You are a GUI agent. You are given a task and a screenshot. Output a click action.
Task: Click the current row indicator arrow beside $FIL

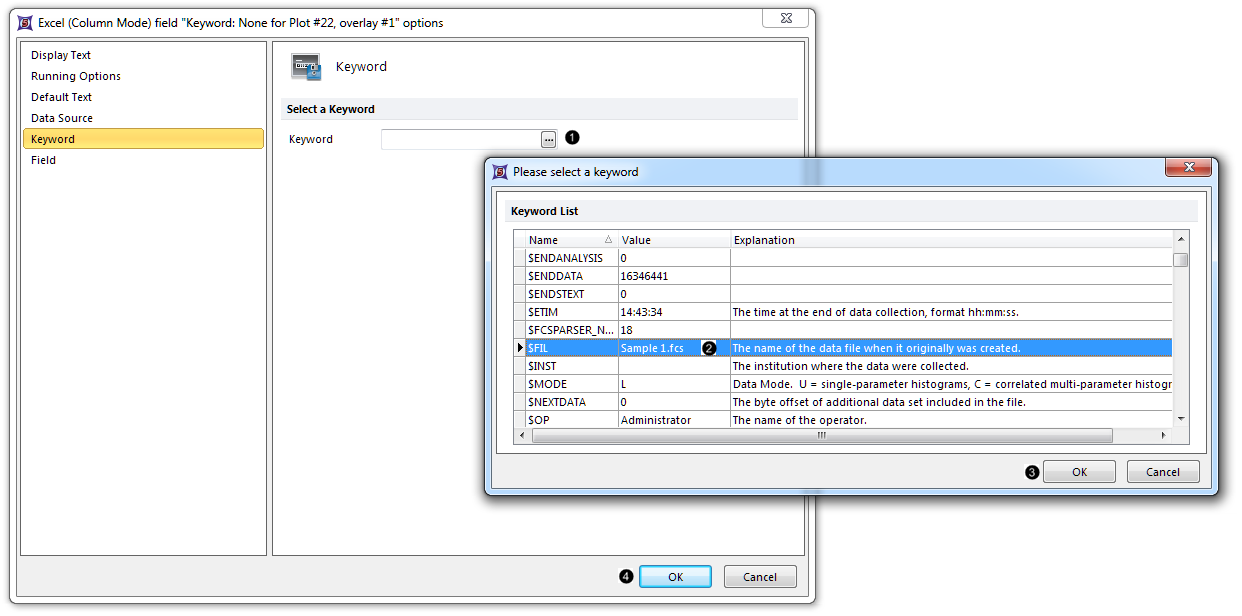(x=519, y=348)
